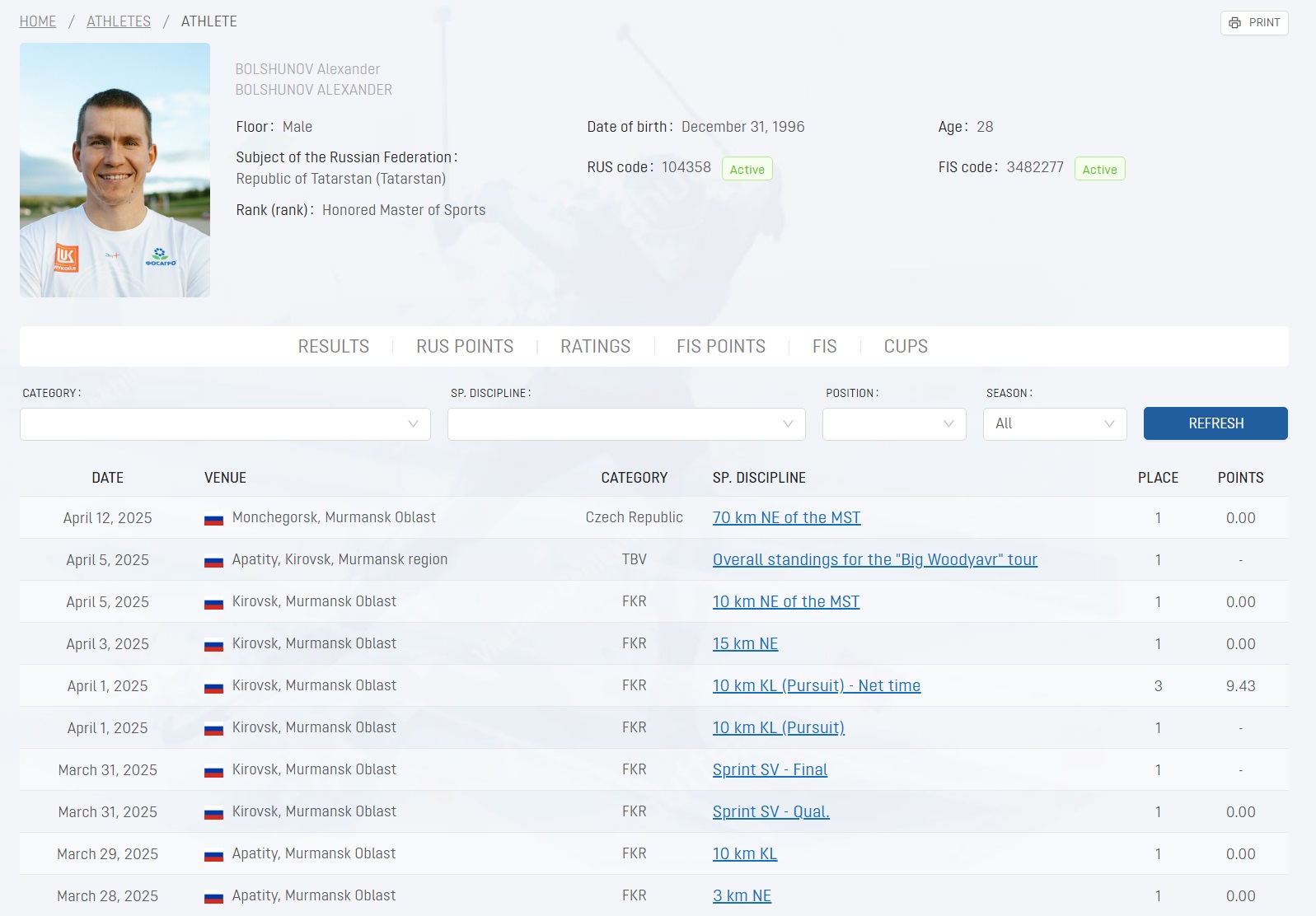Click the BOLSHUNOV Alexander name heading
Screen dimensions: 1316x916
coord(308,69)
